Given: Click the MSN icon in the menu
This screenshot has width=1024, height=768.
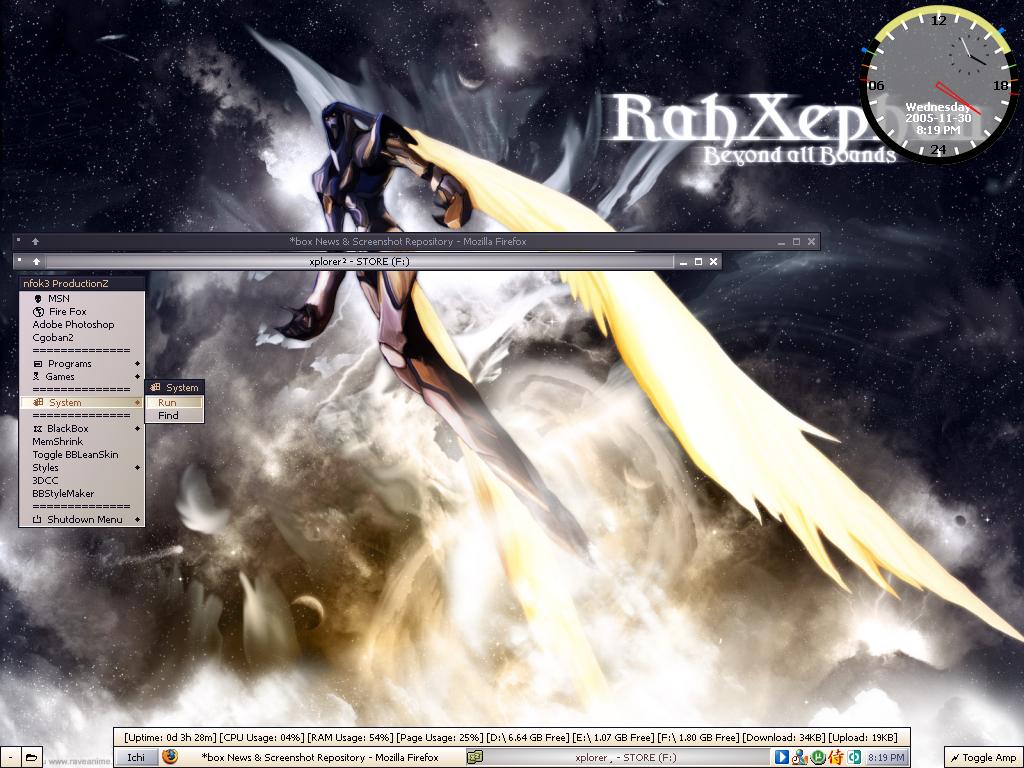Looking at the screenshot, I should click(x=38, y=298).
